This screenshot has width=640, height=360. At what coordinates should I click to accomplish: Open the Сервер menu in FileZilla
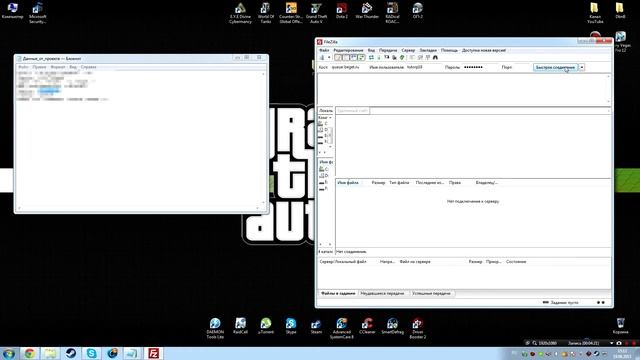(408, 50)
